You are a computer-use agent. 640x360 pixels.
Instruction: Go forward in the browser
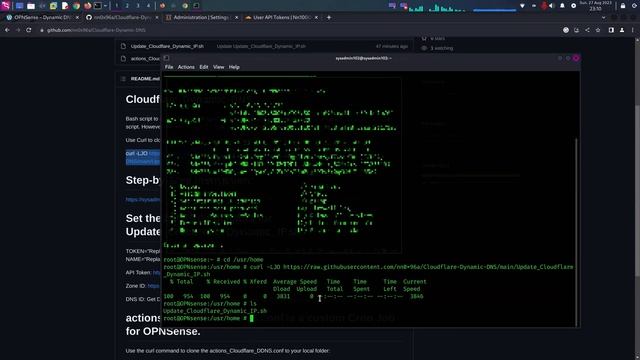coord(18,30)
